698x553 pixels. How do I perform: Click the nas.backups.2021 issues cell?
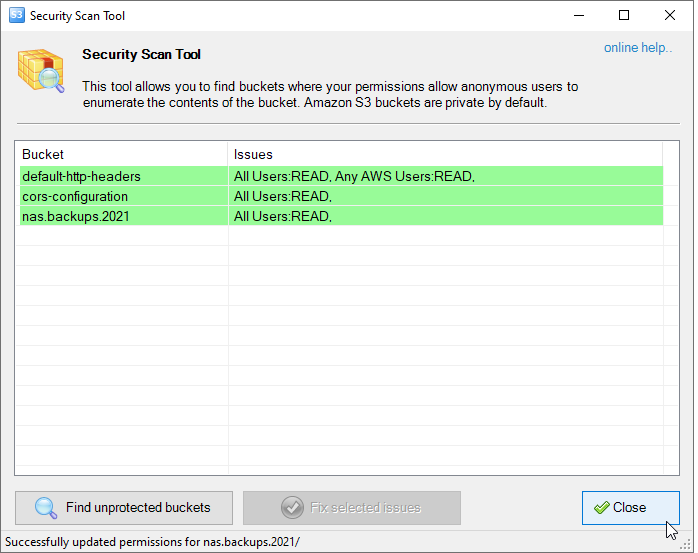446,216
